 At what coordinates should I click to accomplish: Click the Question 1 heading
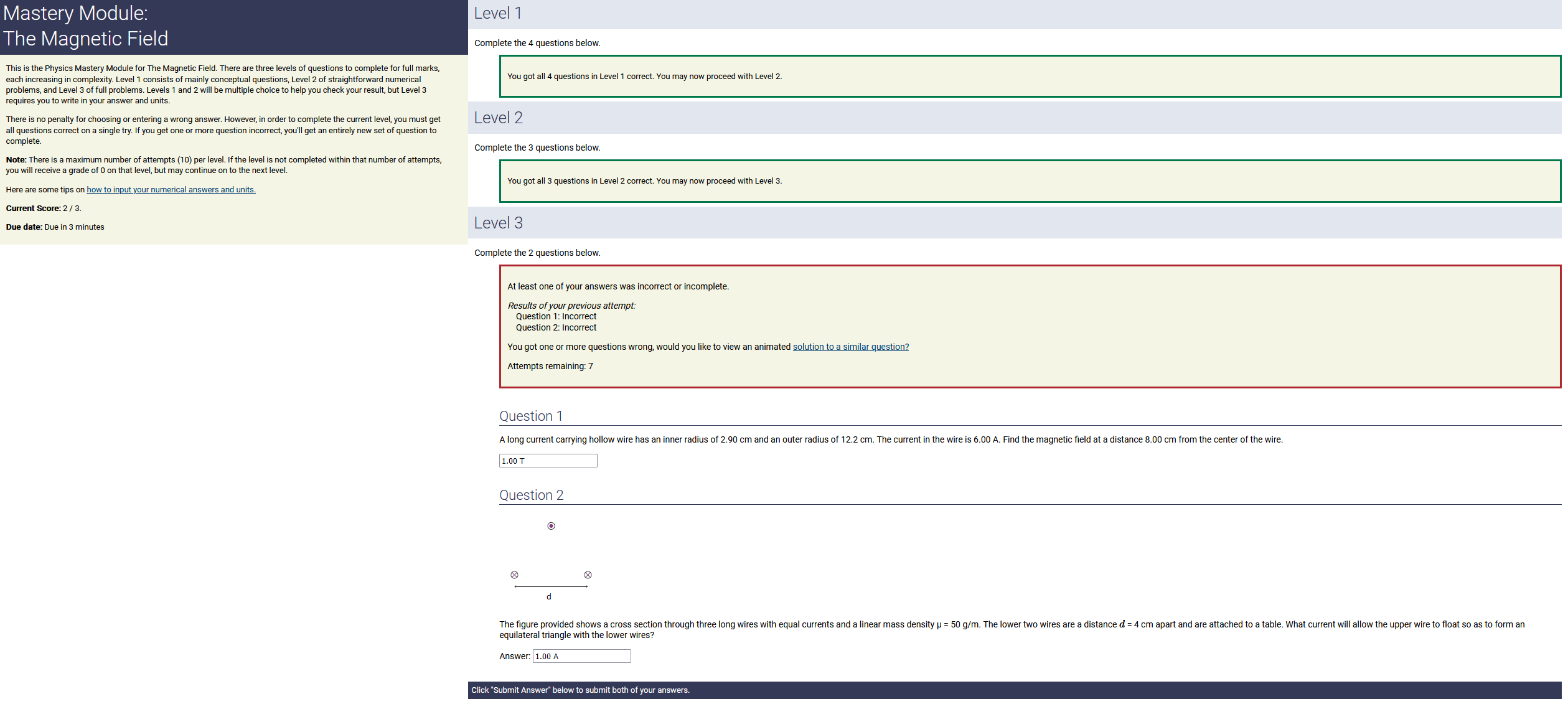[x=532, y=417]
